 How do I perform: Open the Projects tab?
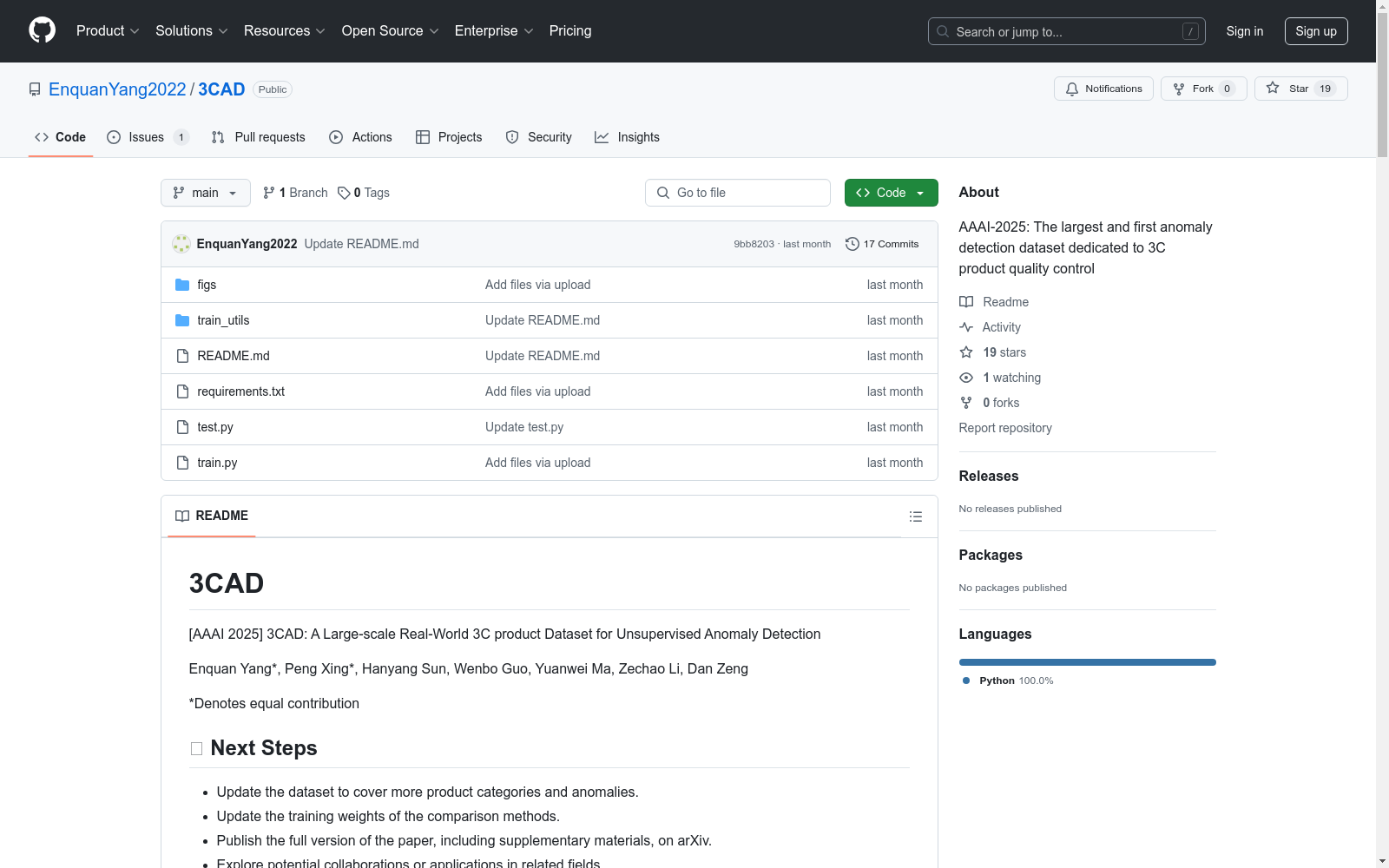click(x=449, y=137)
